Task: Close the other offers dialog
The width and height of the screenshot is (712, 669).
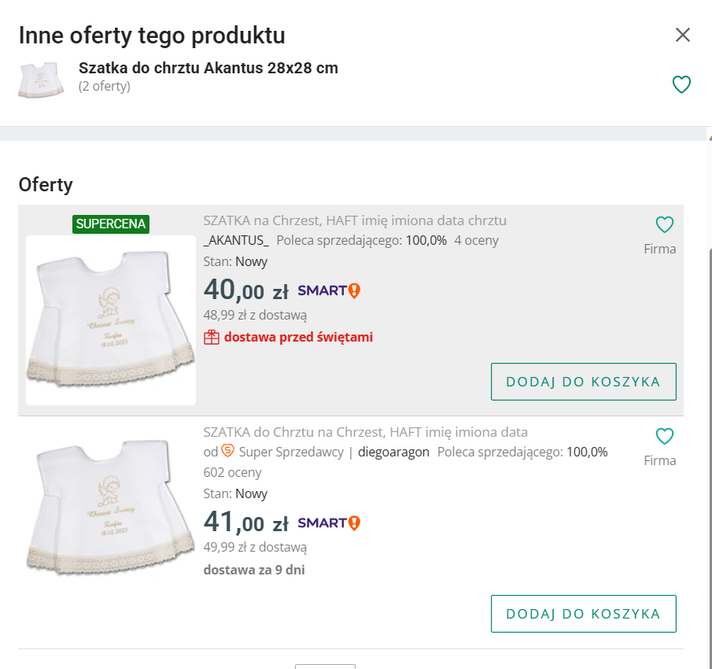Action: (x=683, y=35)
